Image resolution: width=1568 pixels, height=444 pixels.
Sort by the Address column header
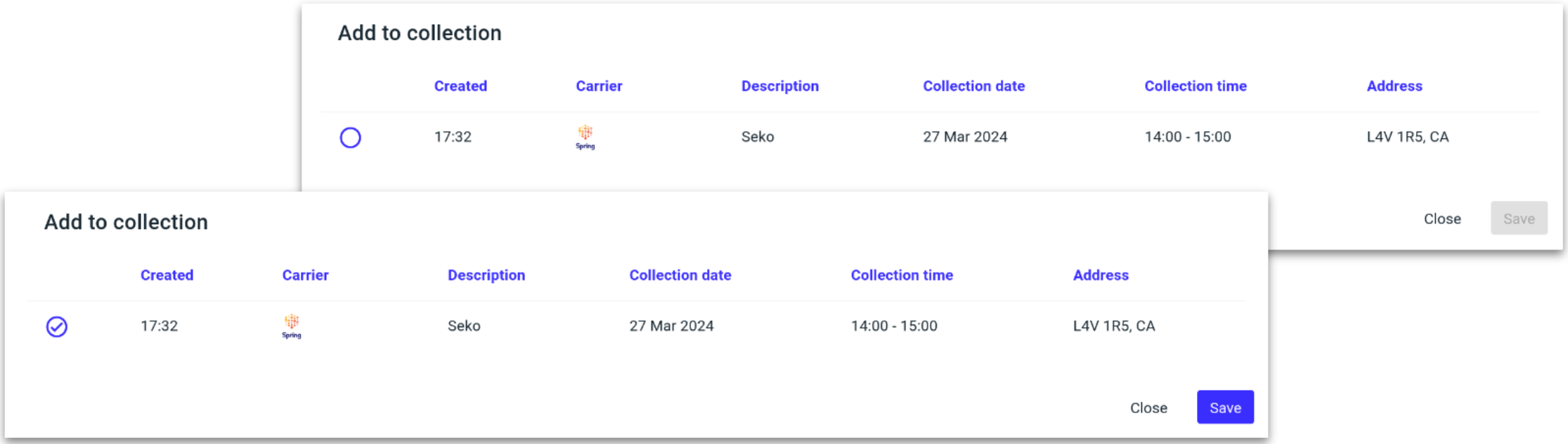tap(1101, 275)
